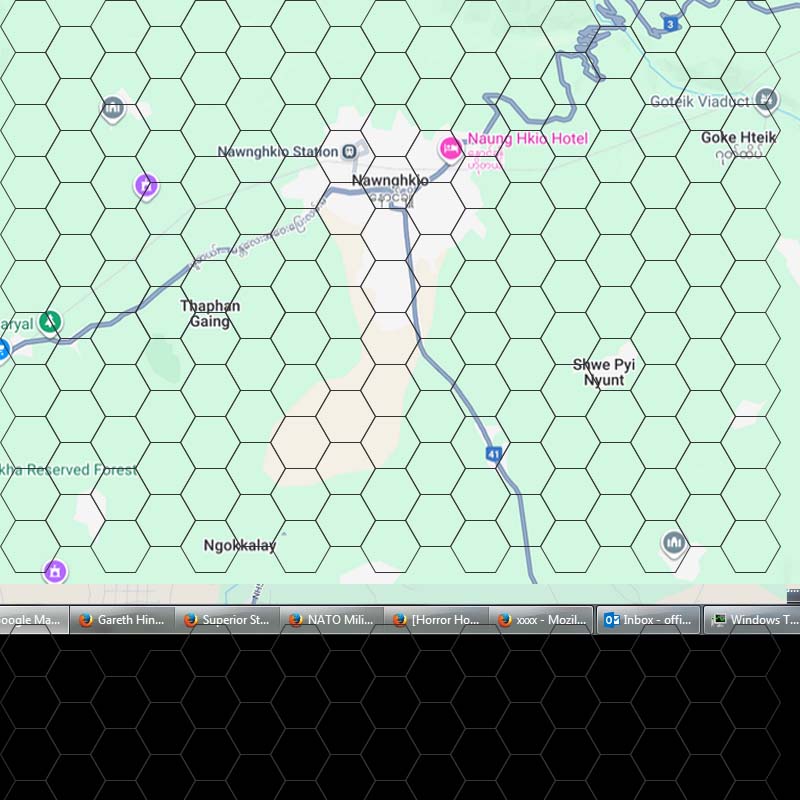Click the Nawnghkio town label
800x800 pixels.
(x=390, y=180)
